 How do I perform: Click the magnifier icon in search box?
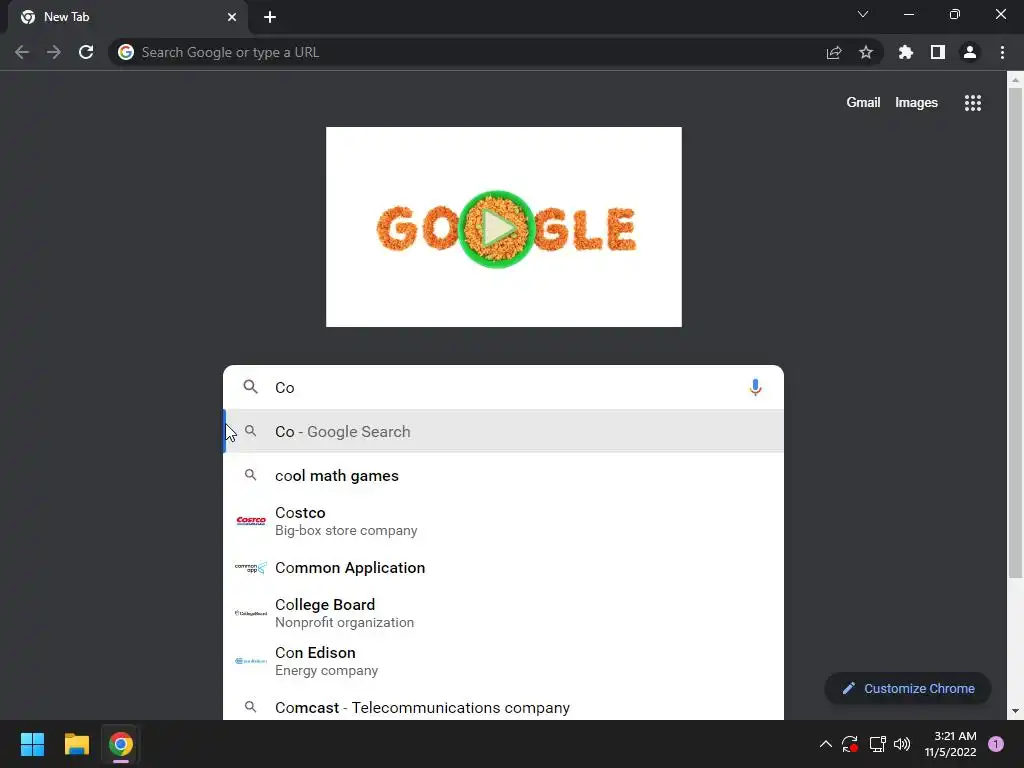251,387
